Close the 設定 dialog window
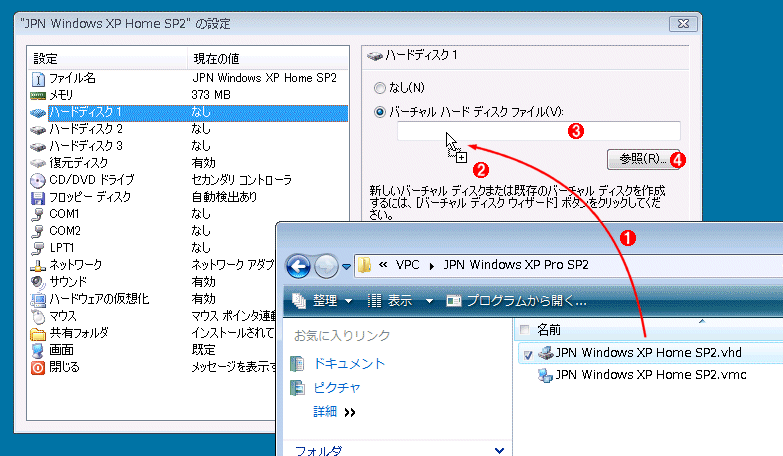The image size is (783, 456). tap(683, 23)
